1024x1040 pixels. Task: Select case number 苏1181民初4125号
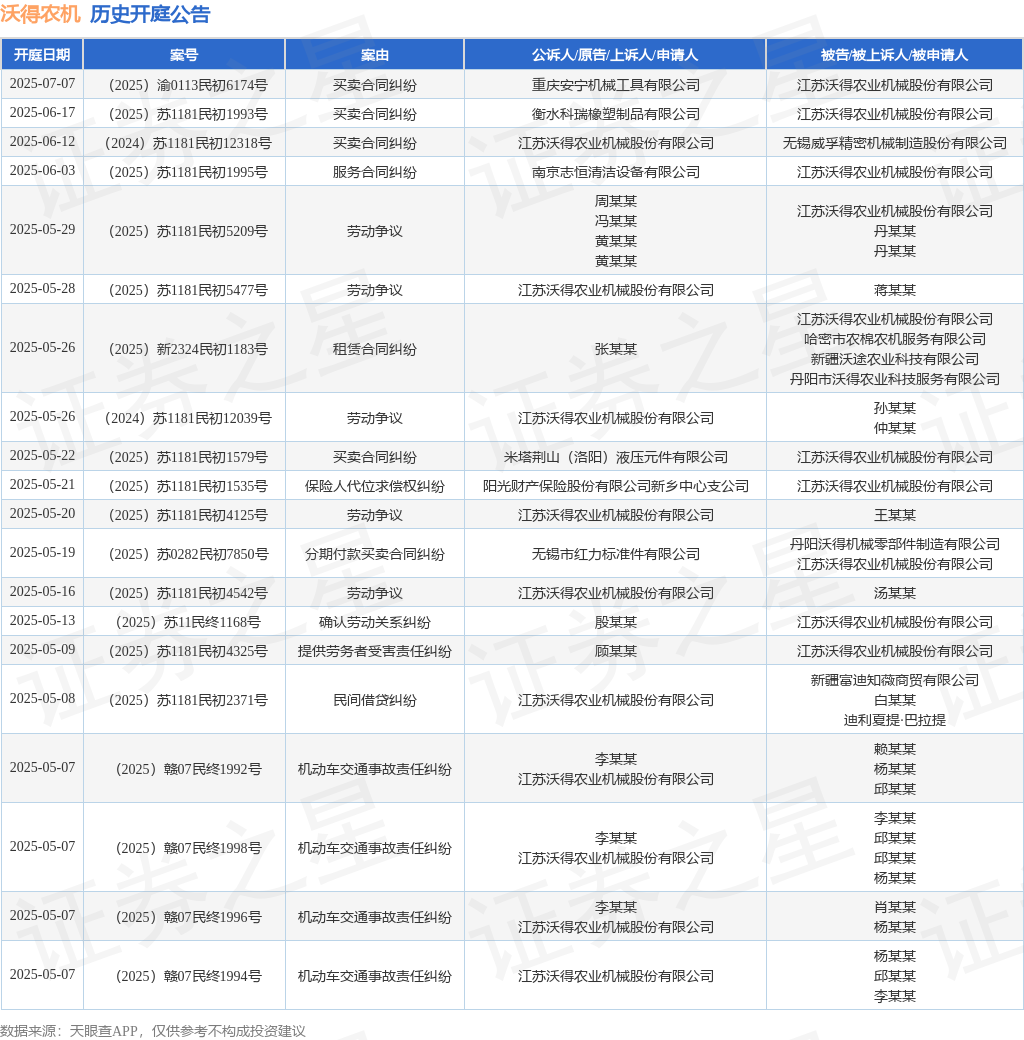188,515
